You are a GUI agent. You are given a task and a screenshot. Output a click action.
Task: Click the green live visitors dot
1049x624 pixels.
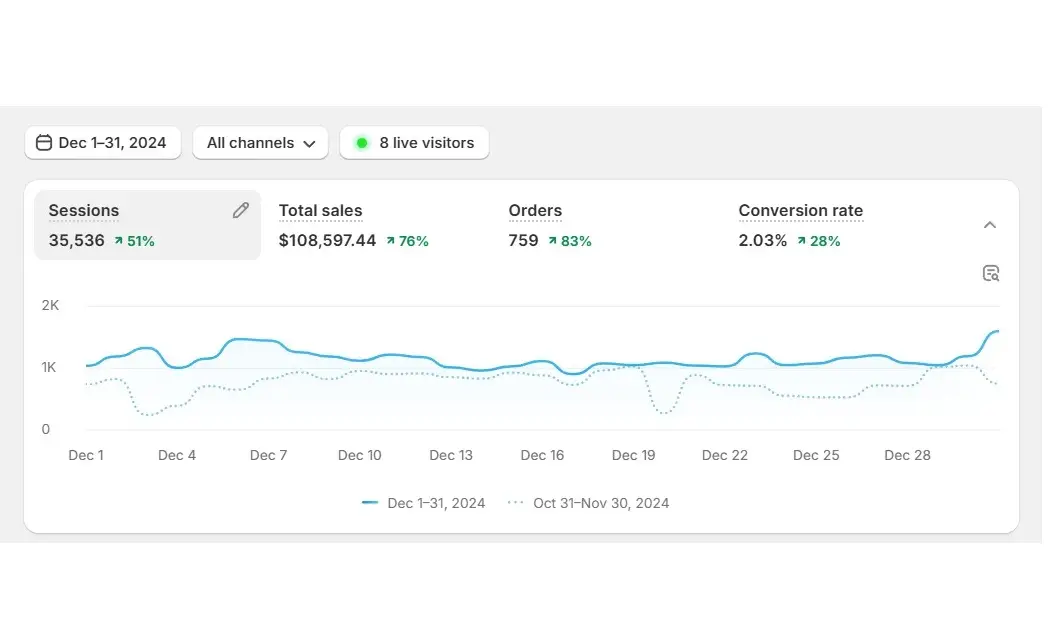pyautogui.click(x=362, y=143)
